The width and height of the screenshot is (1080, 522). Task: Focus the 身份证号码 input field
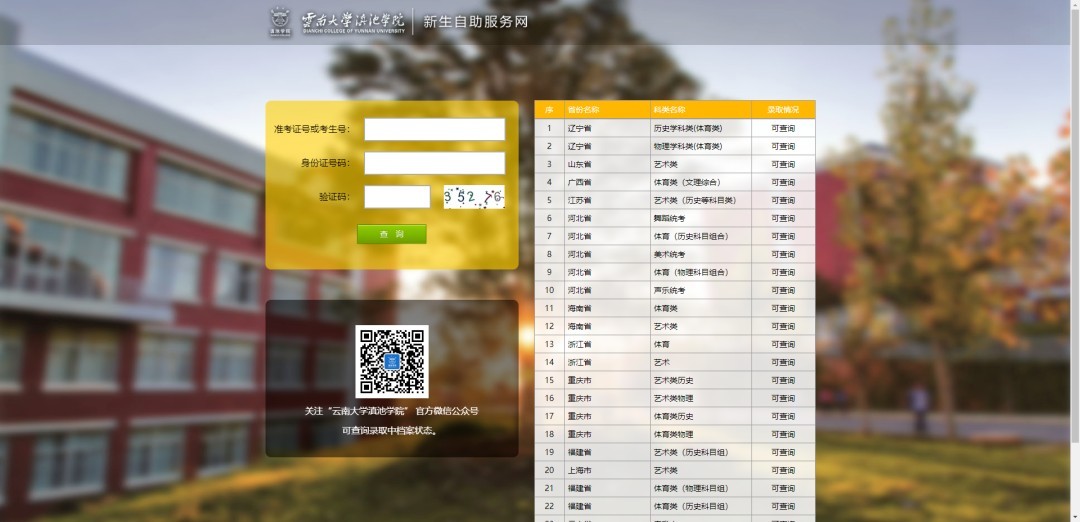[434, 163]
